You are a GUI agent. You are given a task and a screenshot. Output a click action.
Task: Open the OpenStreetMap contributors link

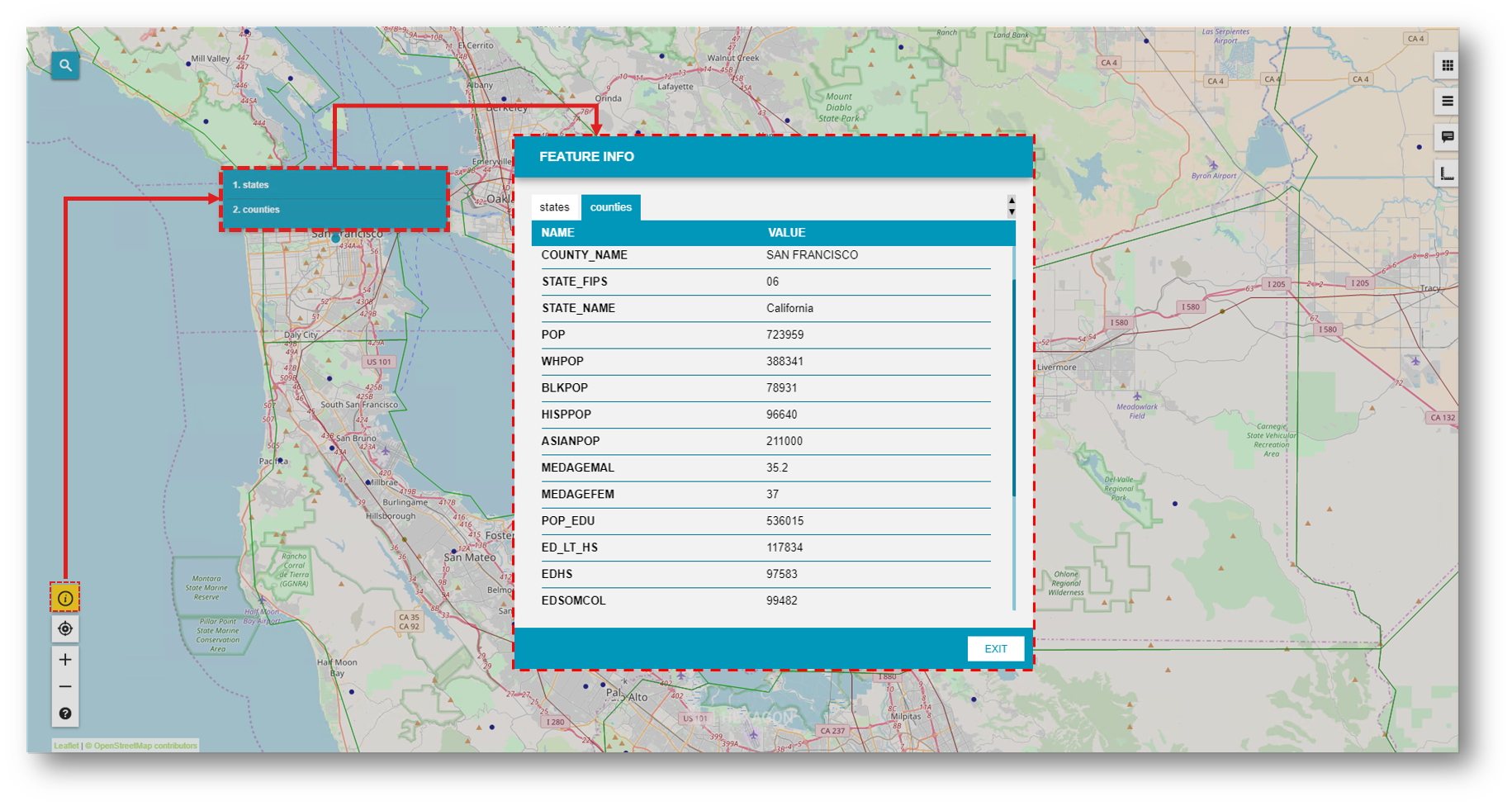coord(145,746)
